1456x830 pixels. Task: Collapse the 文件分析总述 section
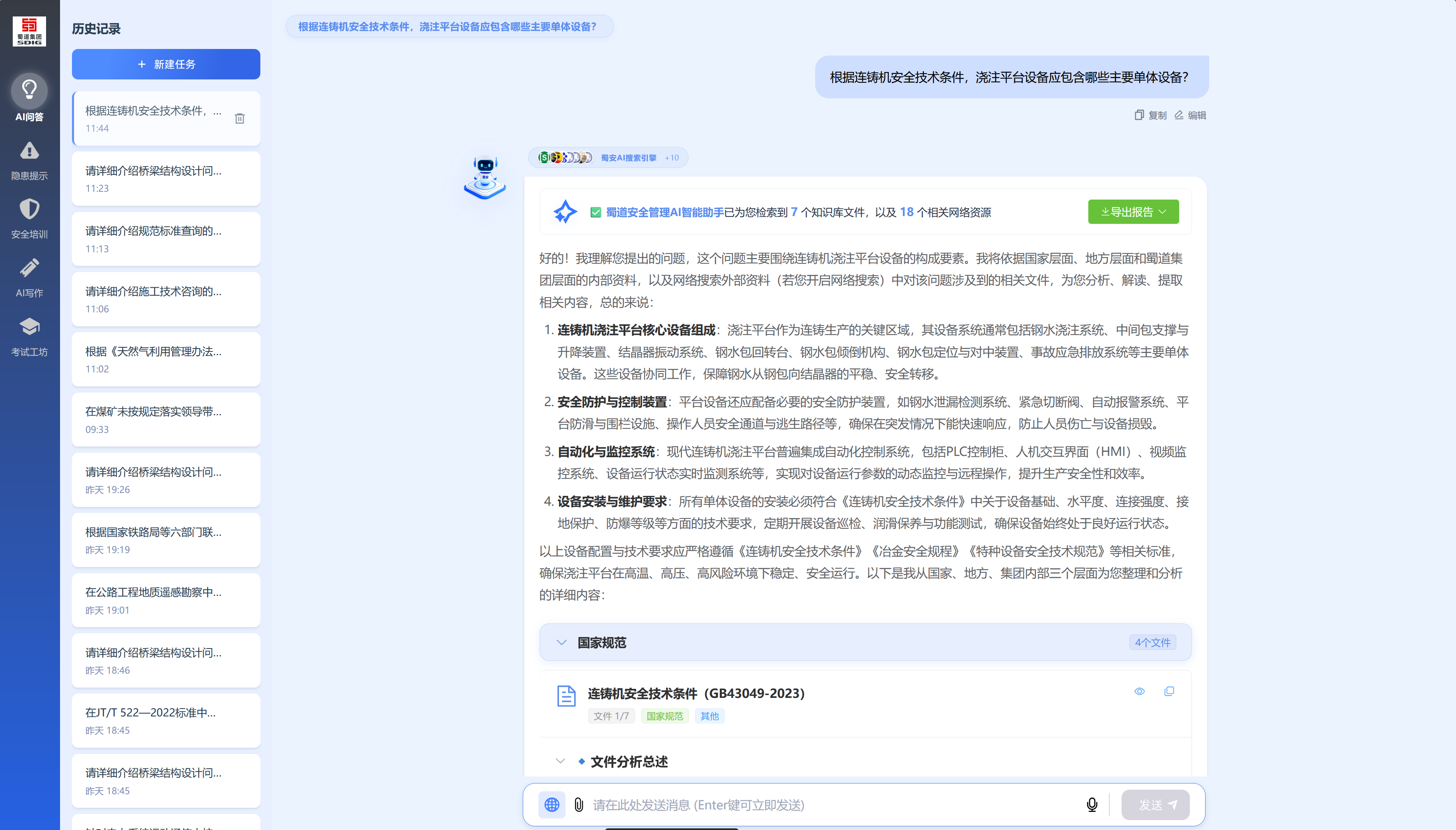[561, 761]
